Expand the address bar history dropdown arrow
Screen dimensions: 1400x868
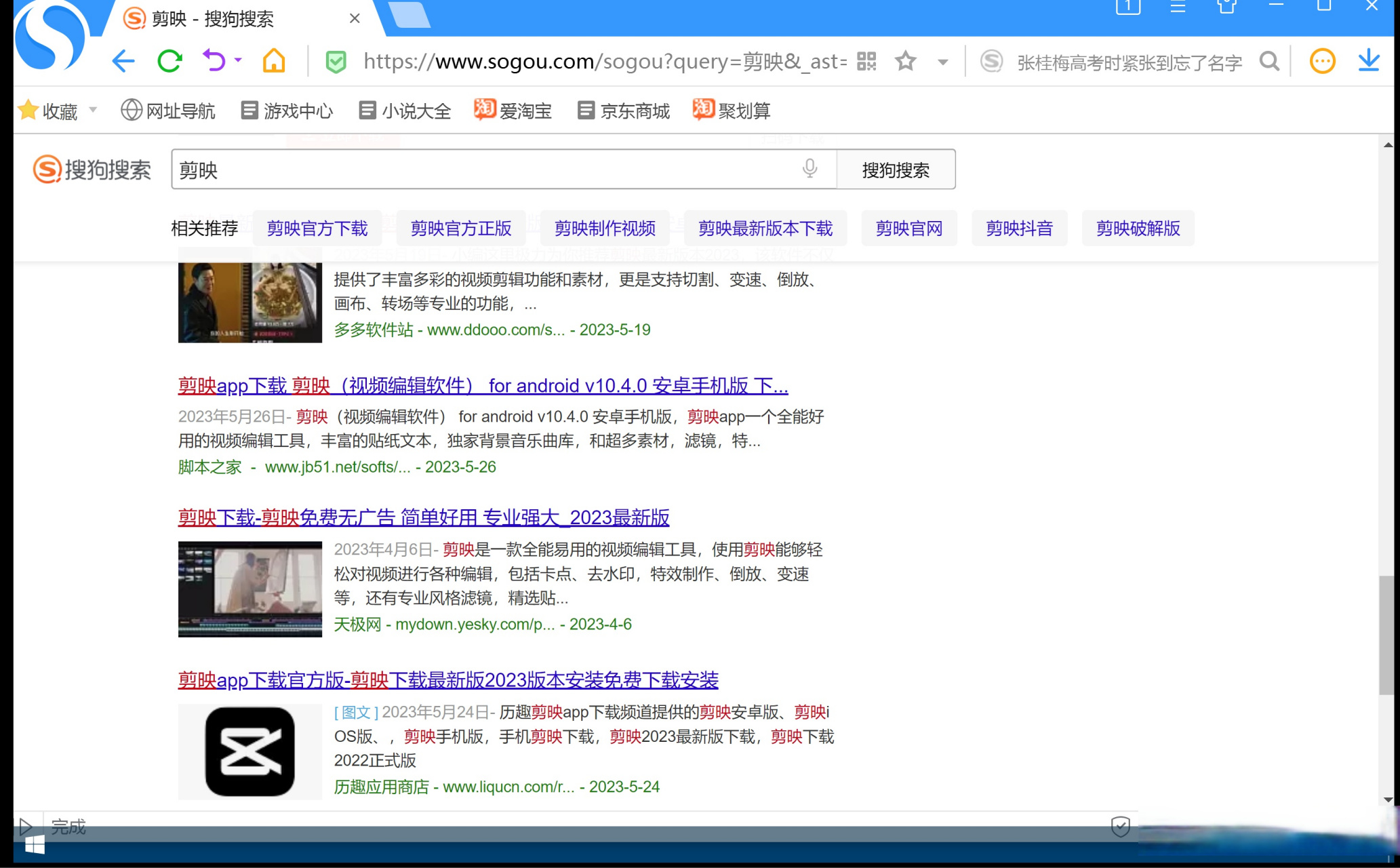coord(942,62)
